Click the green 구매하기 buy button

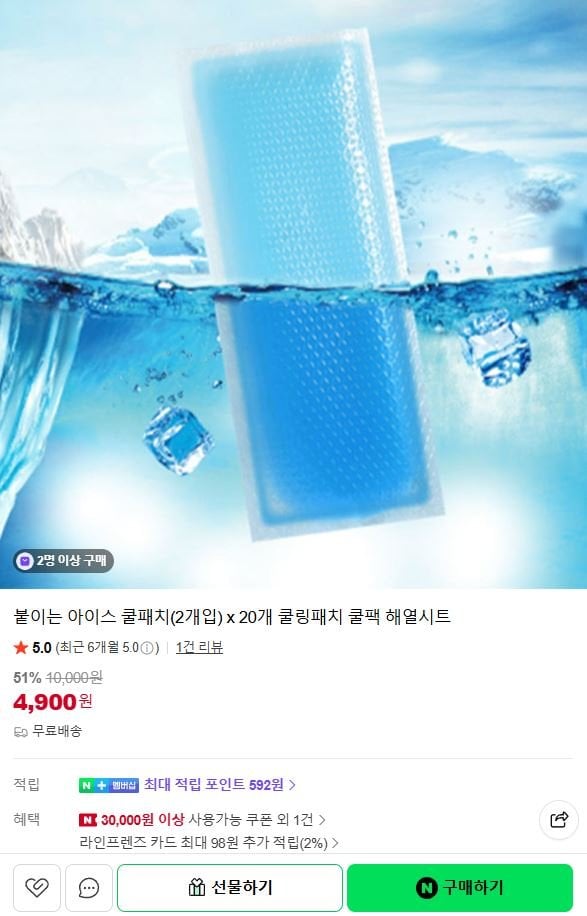[460, 887]
